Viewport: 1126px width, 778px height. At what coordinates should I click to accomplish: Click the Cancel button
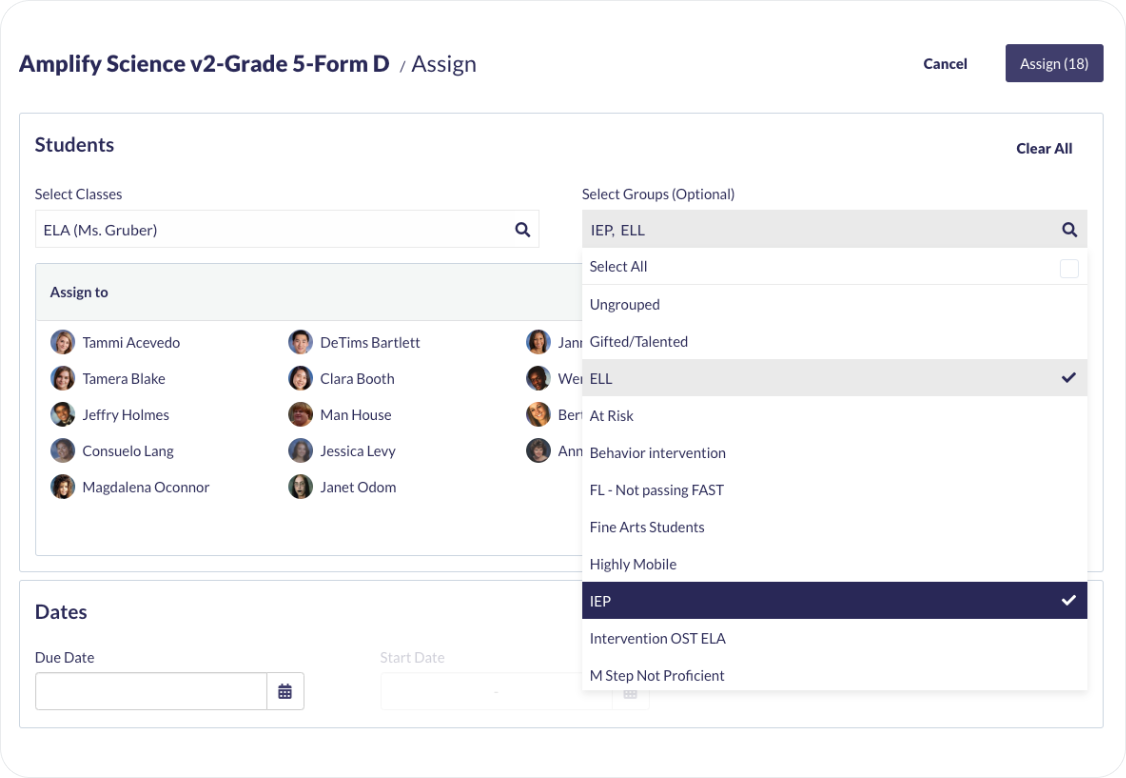pyautogui.click(x=945, y=63)
